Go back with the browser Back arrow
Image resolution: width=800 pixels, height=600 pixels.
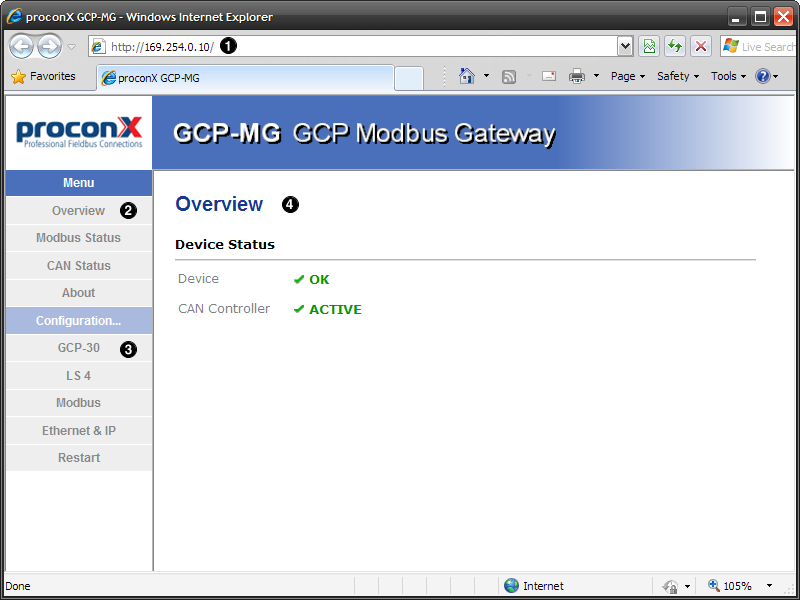tap(21, 46)
